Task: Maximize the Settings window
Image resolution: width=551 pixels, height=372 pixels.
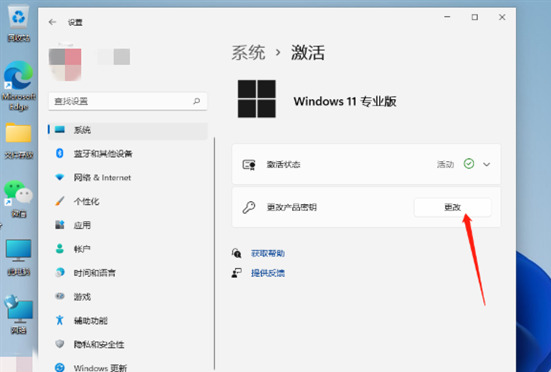Action: (475, 17)
